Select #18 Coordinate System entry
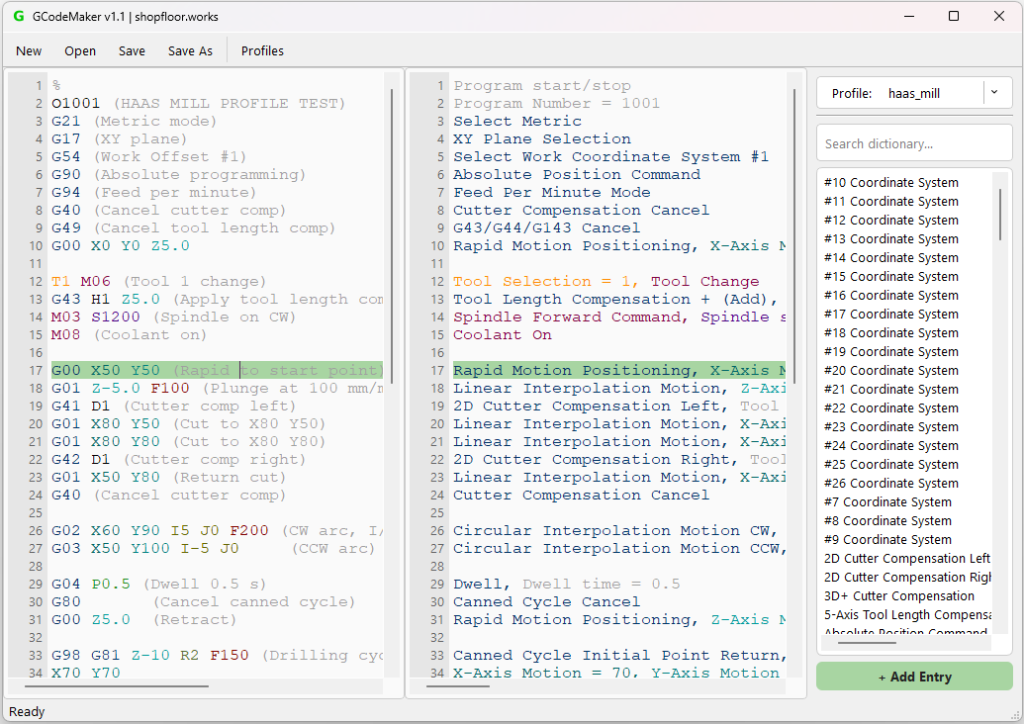The image size is (1024, 724). coord(891,333)
